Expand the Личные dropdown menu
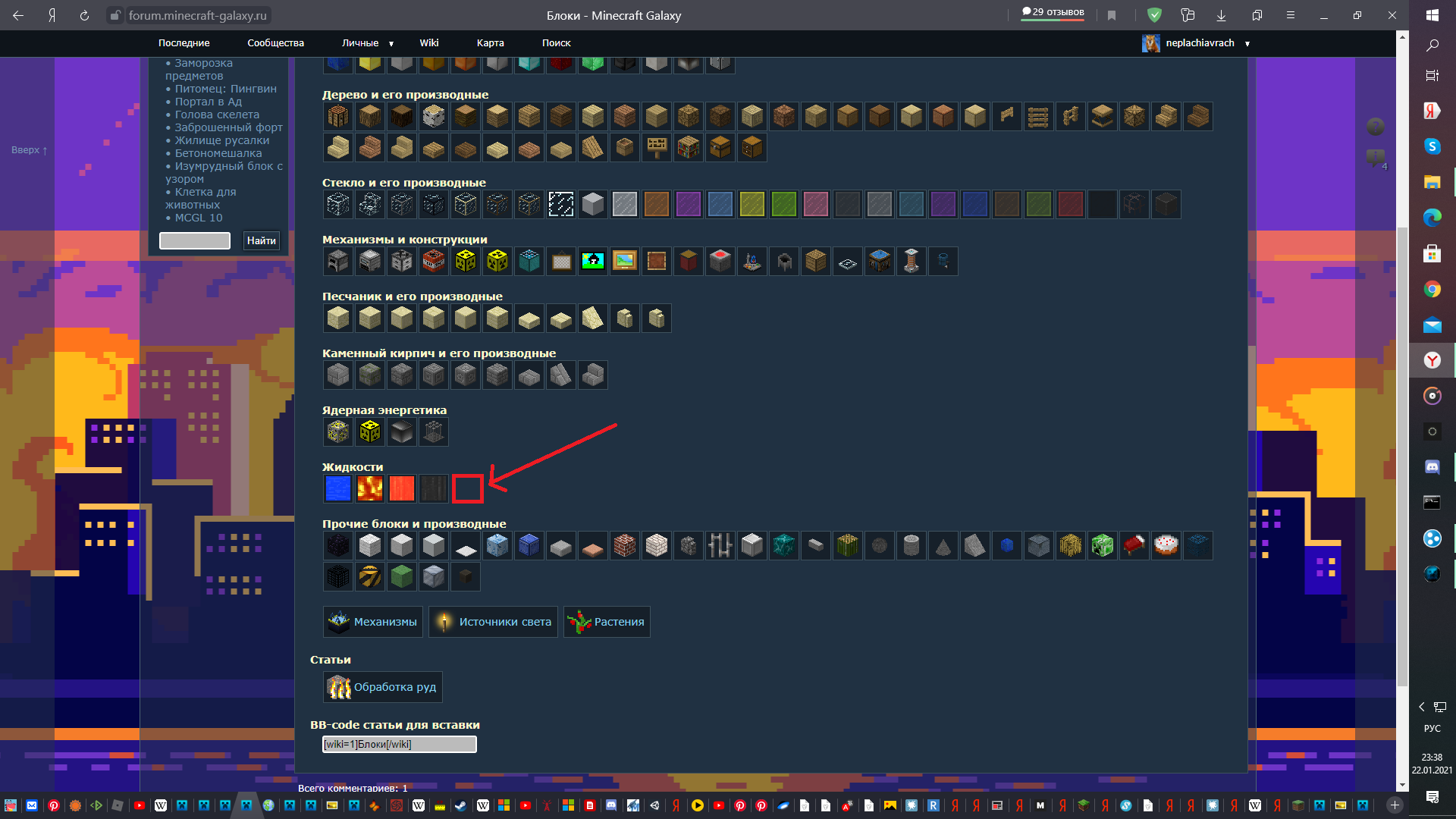The image size is (1456, 819). [368, 43]
